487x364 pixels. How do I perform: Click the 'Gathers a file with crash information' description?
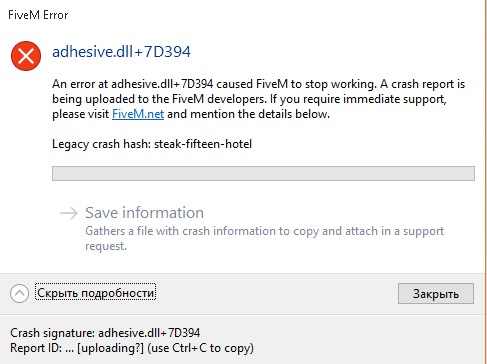tap(265, 238)
